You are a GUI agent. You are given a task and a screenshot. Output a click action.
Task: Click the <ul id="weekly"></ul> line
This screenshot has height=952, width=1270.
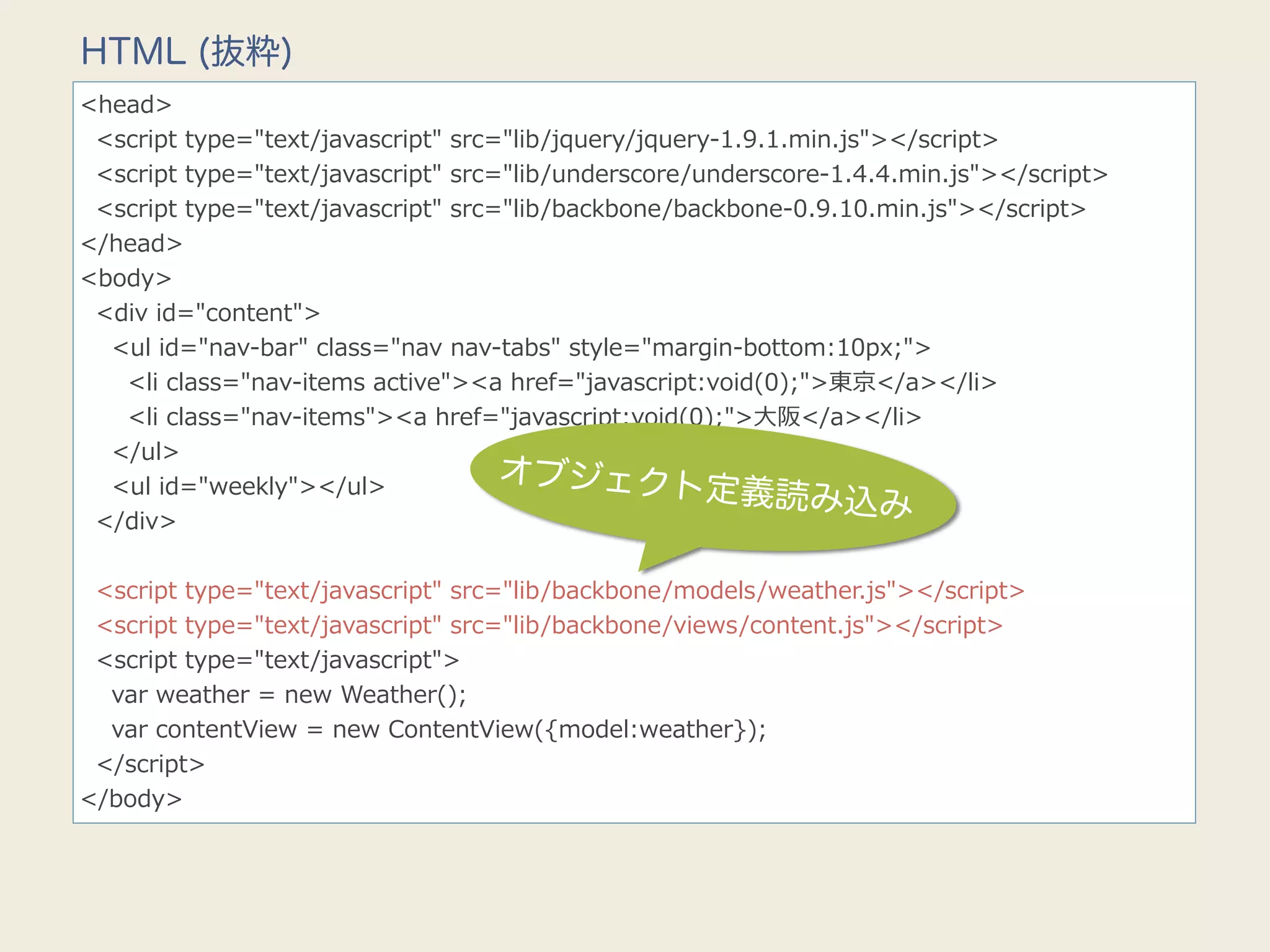(249, 487)
